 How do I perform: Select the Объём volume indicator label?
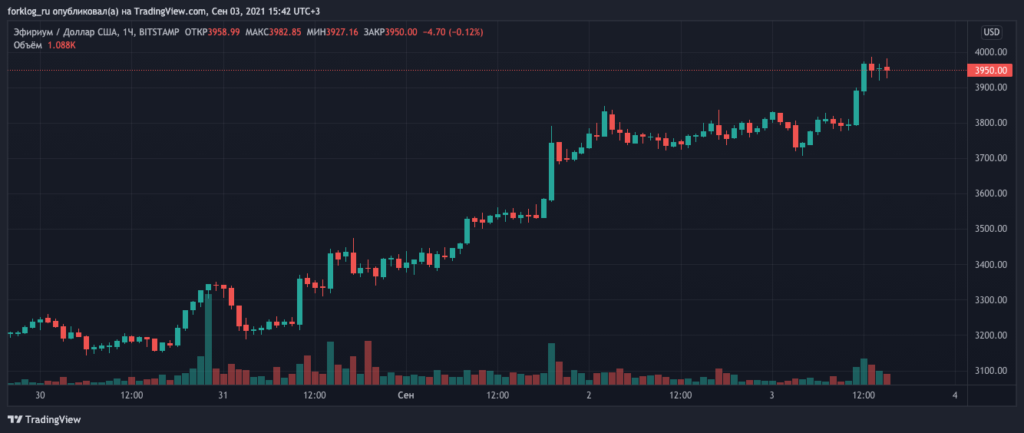point(27,46)
